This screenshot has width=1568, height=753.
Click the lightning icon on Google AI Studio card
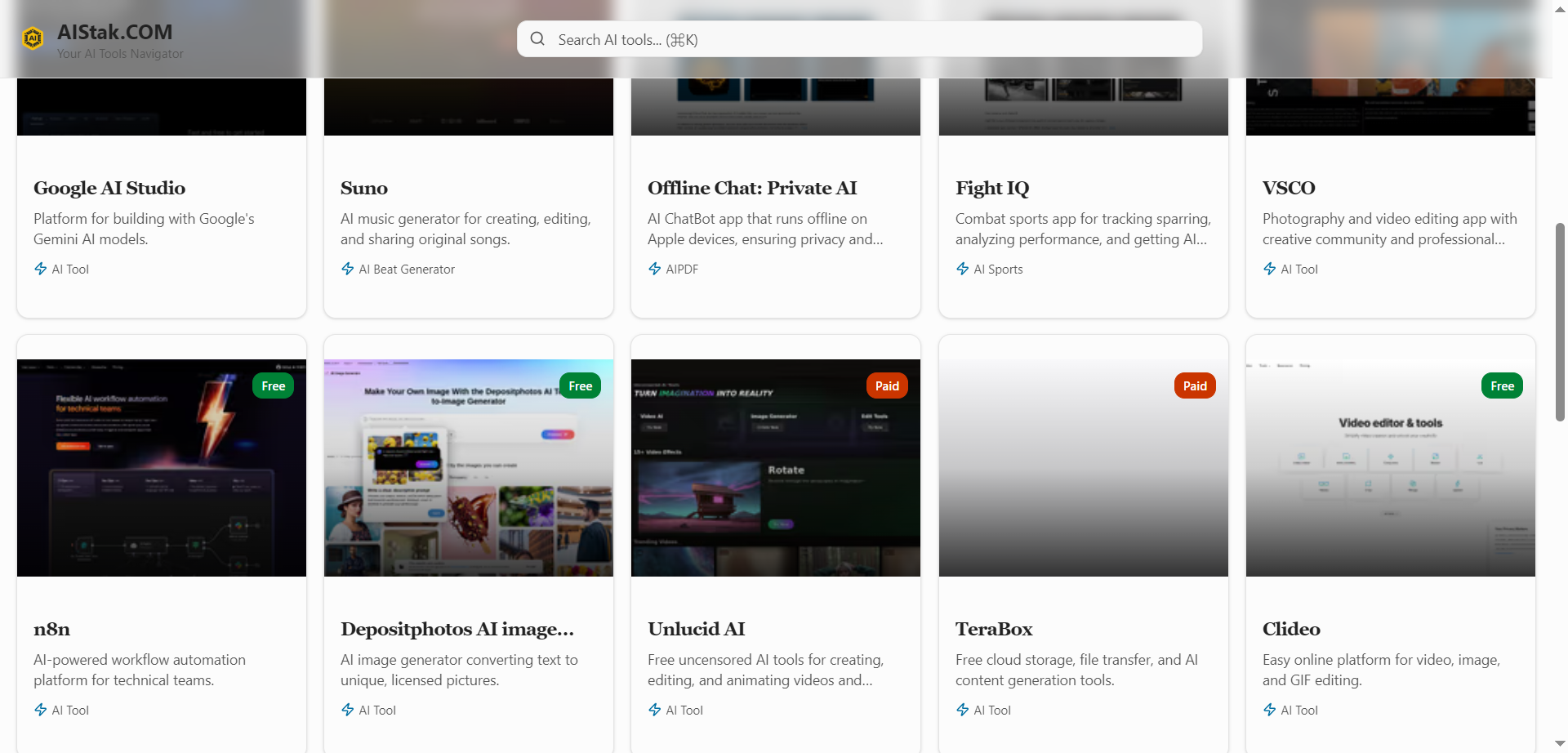(41, 269)
